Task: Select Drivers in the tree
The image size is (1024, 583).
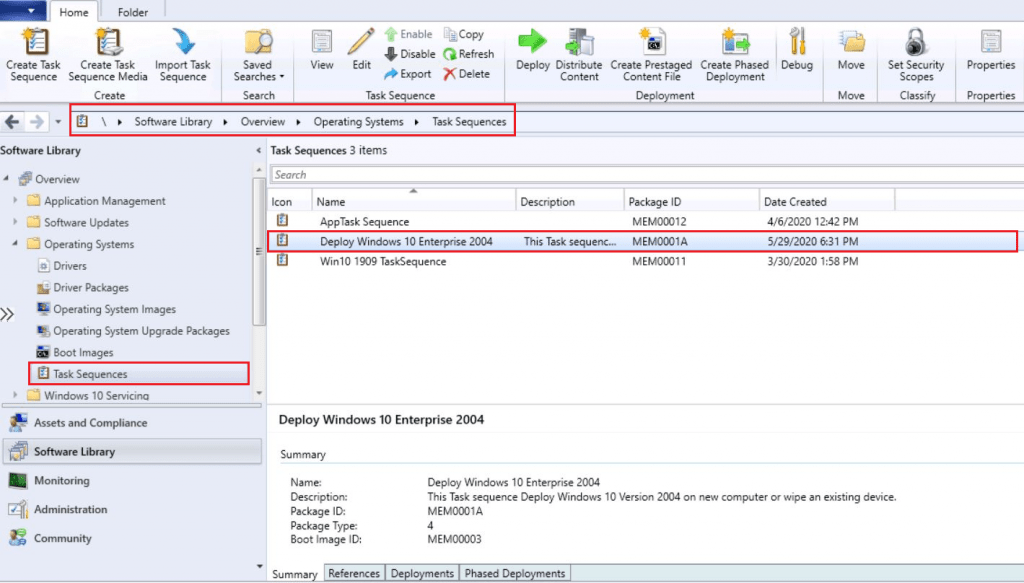Action: [x=69, y=266]
